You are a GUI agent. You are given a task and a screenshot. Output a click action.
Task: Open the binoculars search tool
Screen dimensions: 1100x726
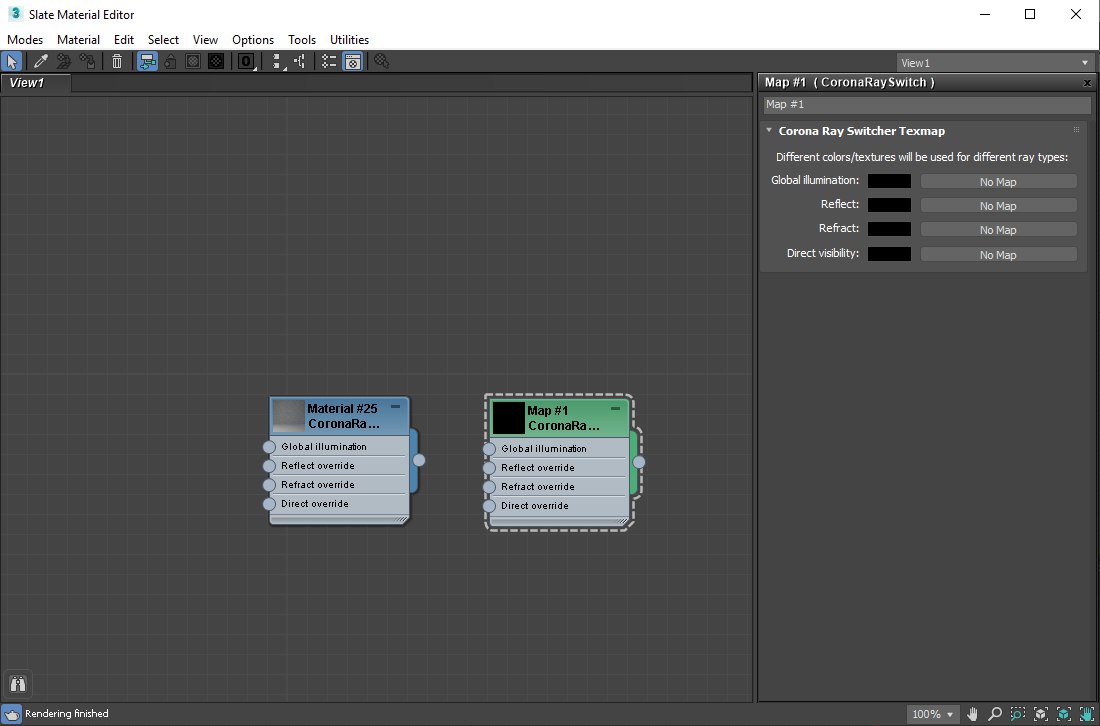[18, 684]
